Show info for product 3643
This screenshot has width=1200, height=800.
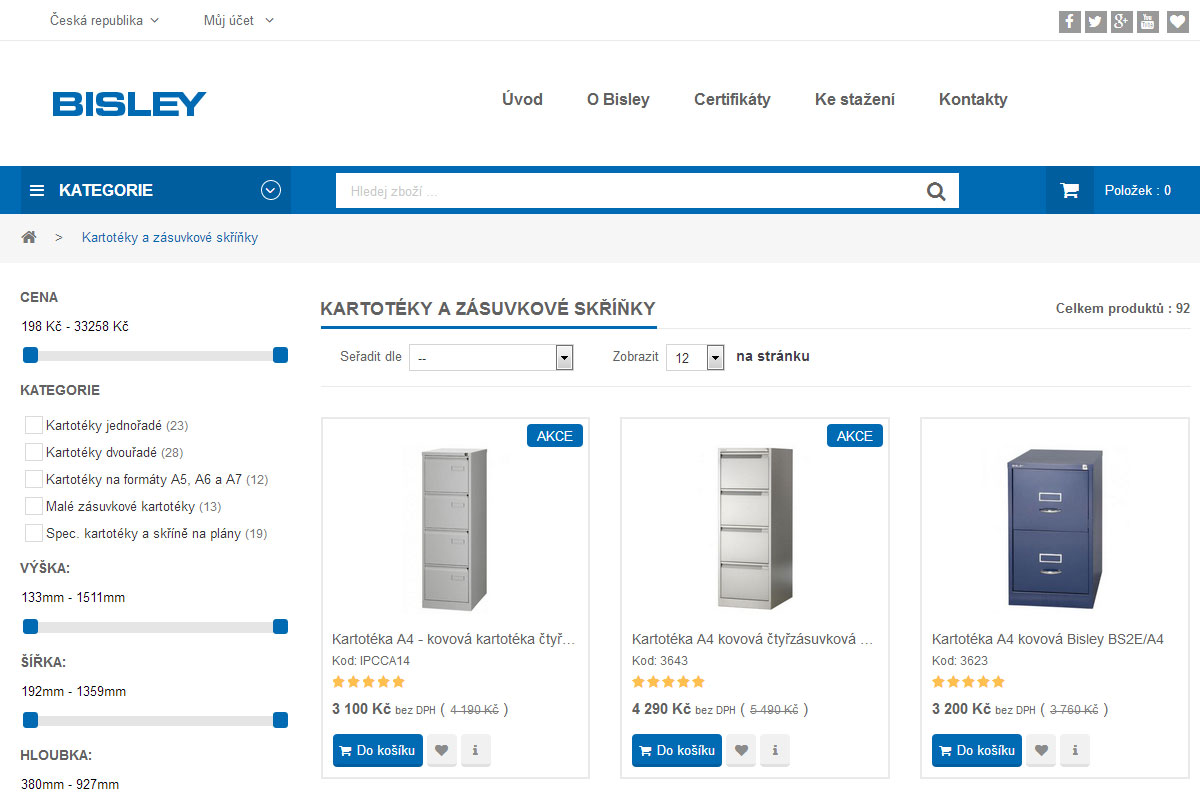pos(775,750)
